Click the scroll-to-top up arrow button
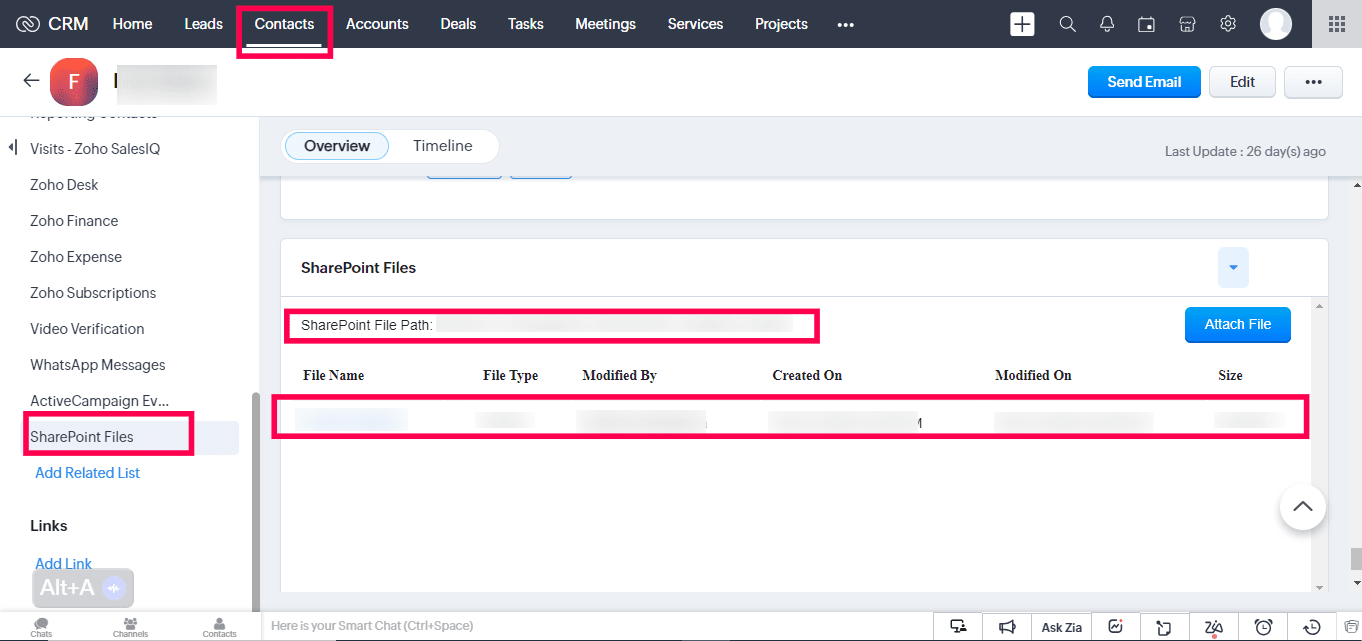The width and height of the screenshot is (1362, 641). point(1302,506)
